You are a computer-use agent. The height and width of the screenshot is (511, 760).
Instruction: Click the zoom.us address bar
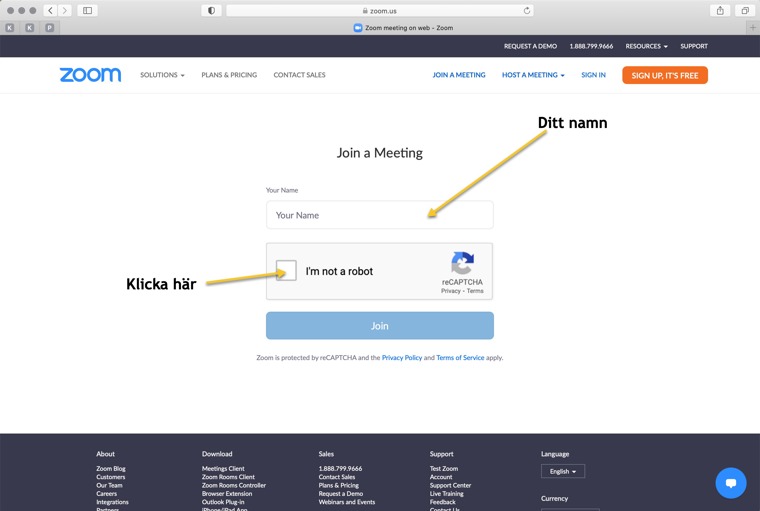pyautogui.click(x=380, y=11)
